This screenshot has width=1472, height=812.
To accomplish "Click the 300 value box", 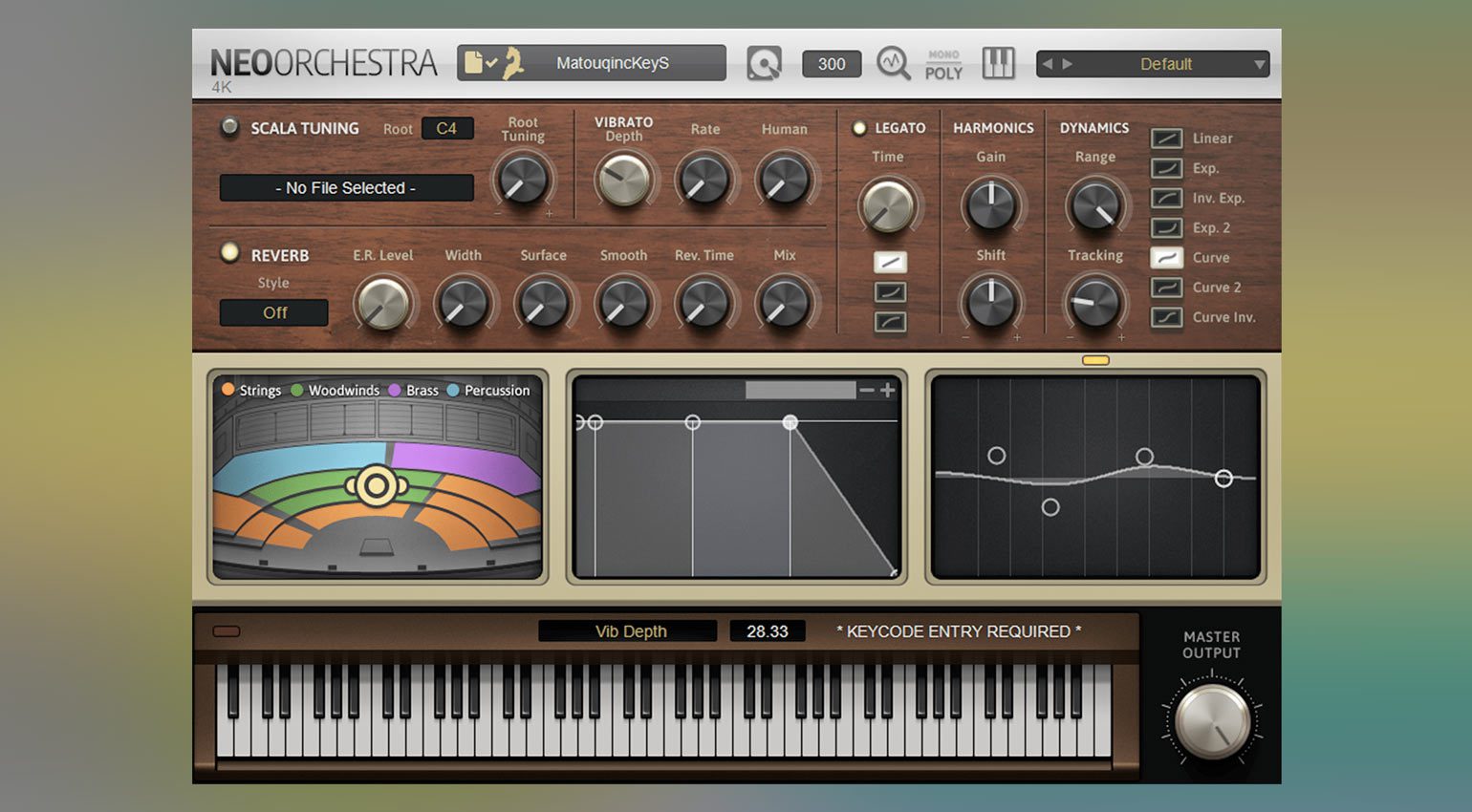I will (832, 64).
